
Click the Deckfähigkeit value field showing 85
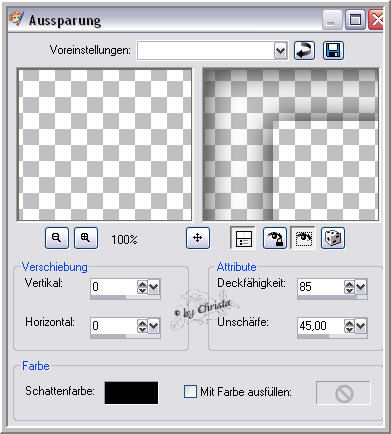(x=320, y=287)
